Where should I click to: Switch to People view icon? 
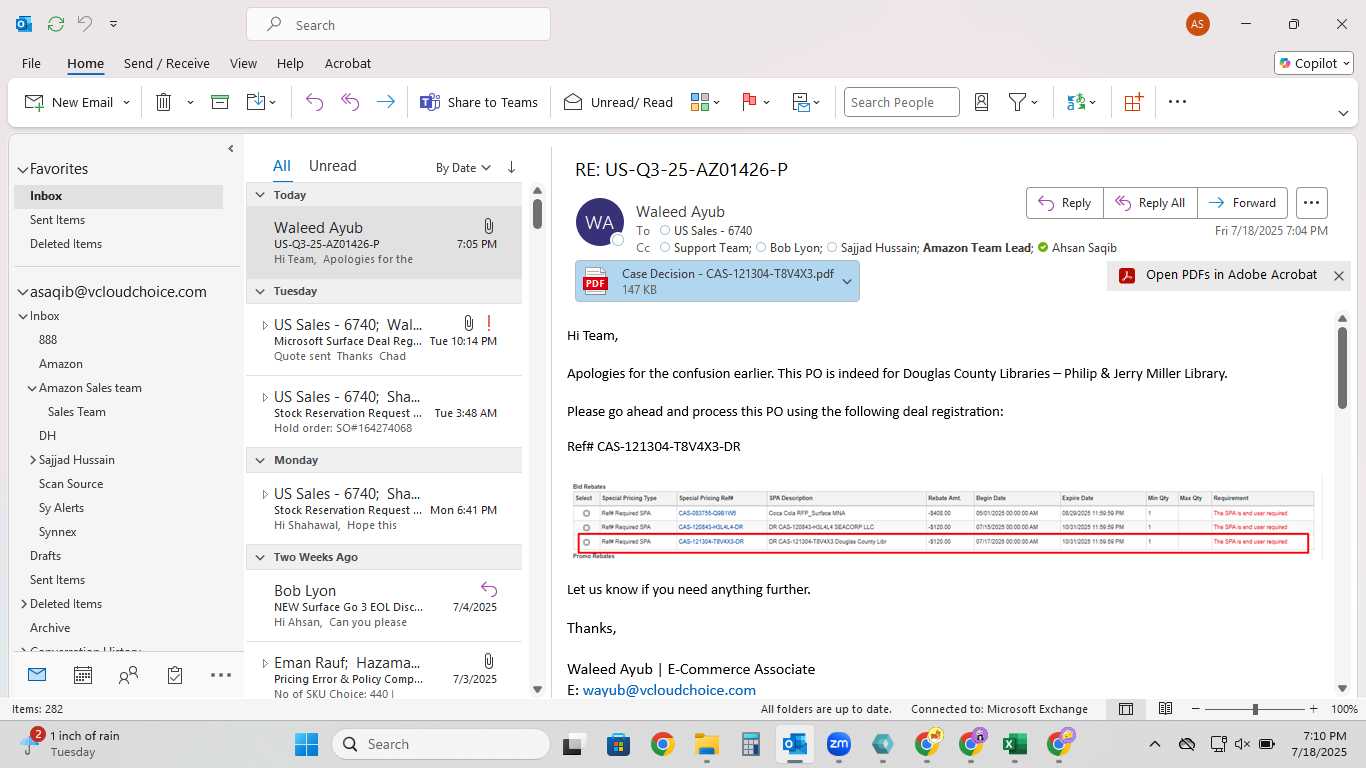pyautogui.click(x=128, y=675)
